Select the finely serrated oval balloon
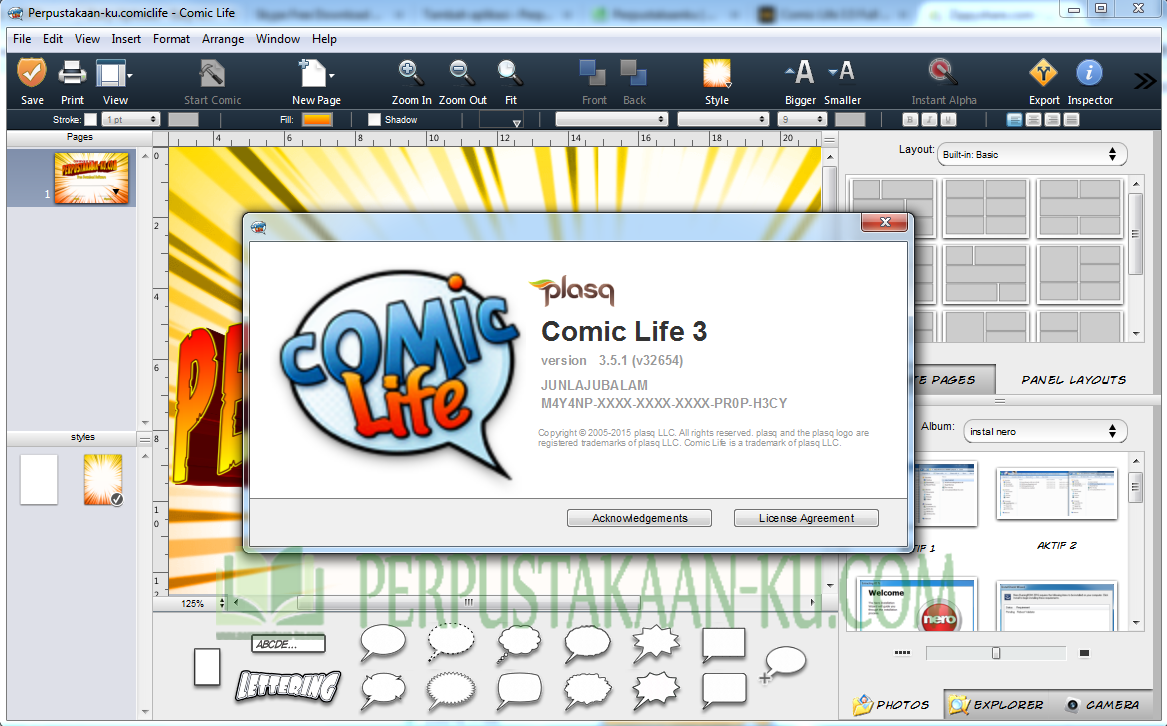 point(451,690)
